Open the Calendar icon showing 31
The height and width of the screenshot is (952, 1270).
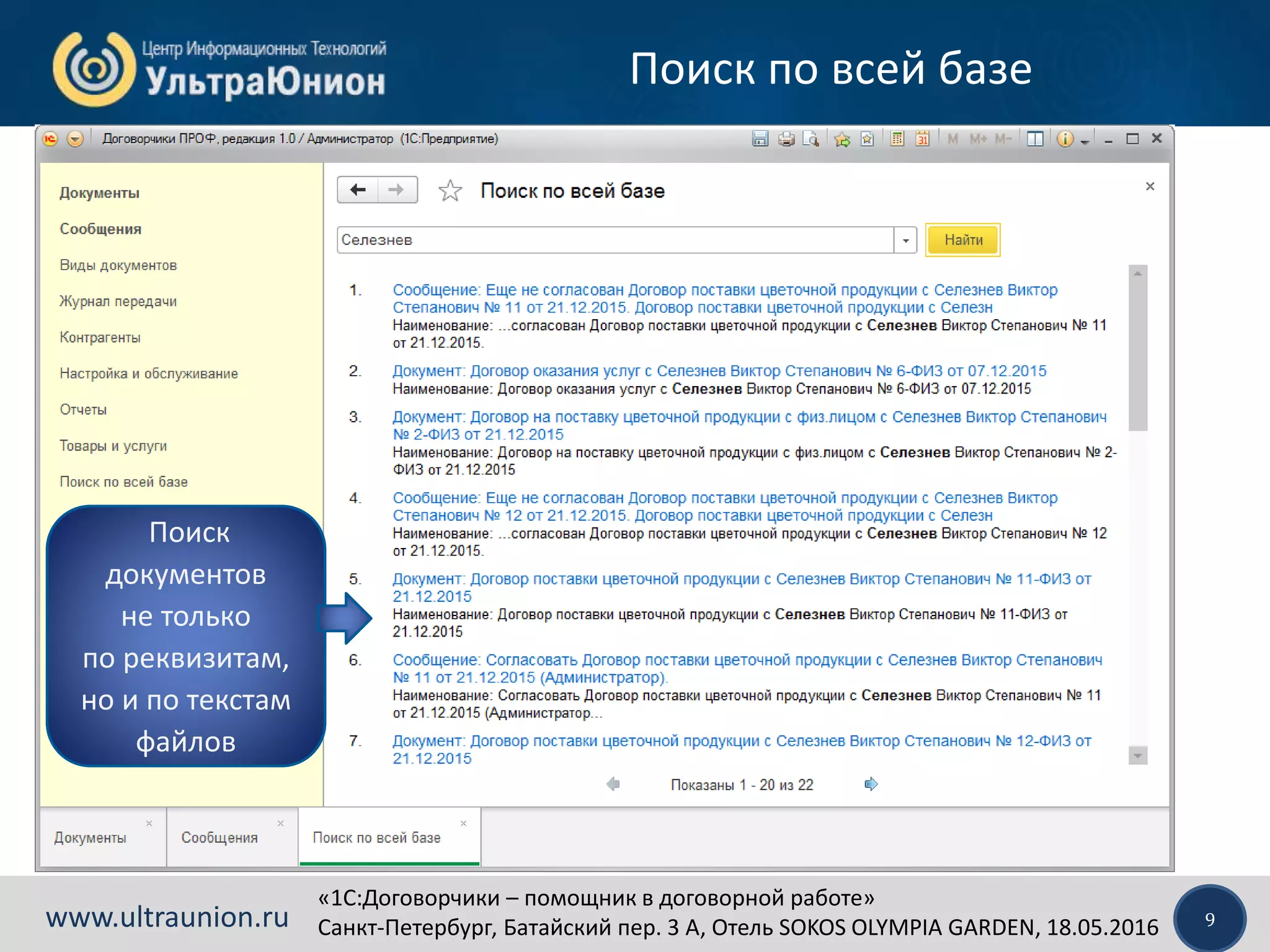point(923,139)
